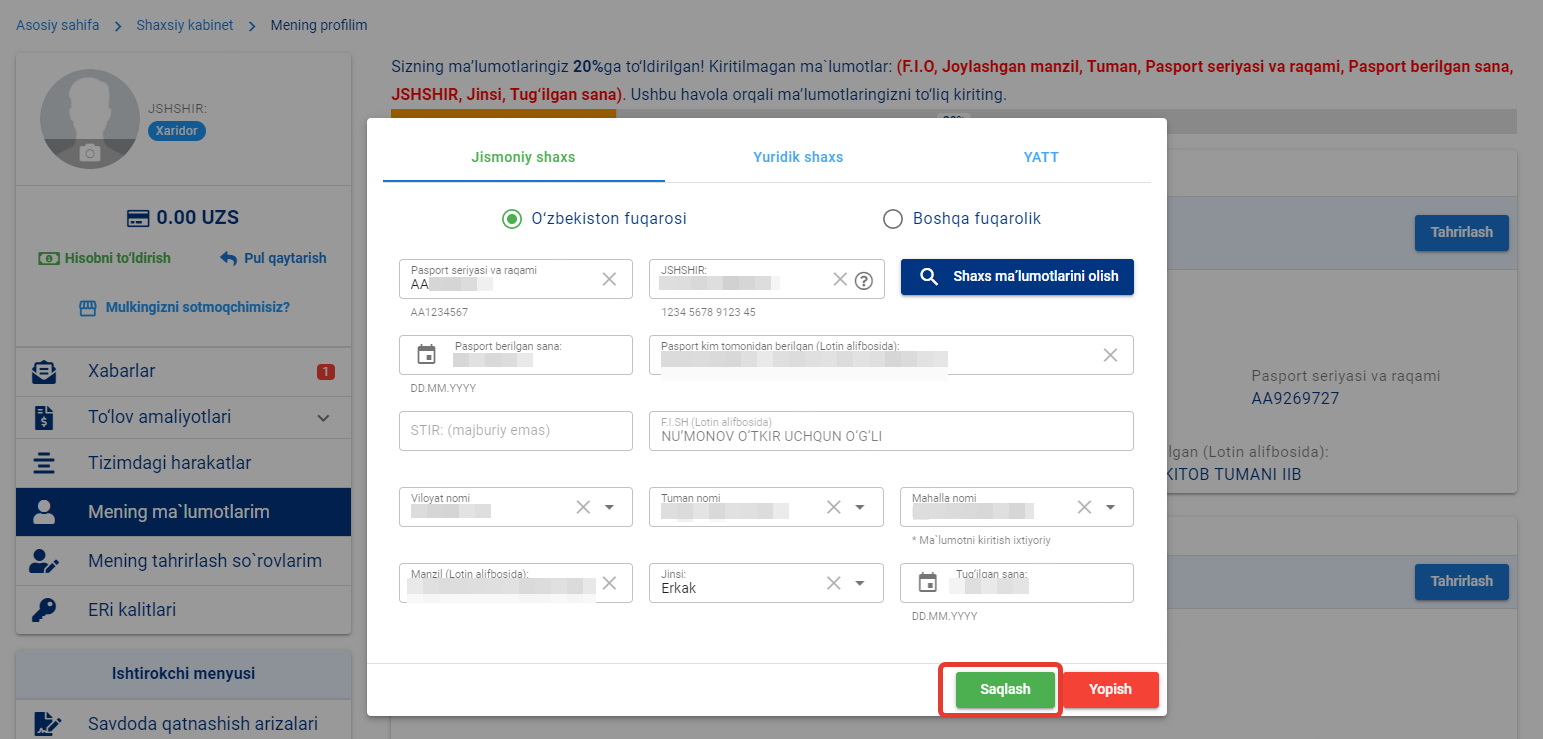
Task: Expand the Mahalla nomi dropdown
Action: coord(1110,507)
